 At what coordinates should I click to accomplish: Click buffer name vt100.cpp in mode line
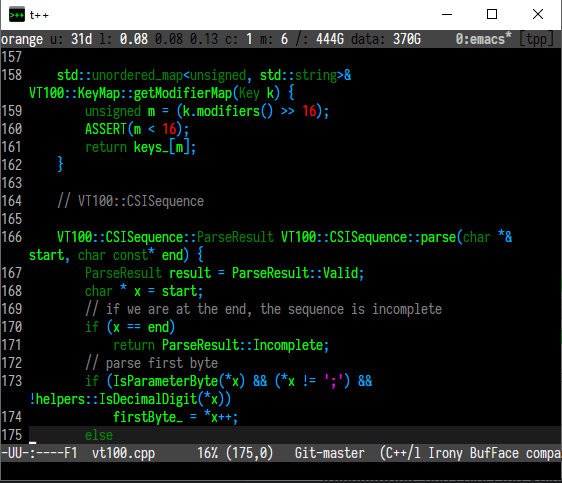click(123, 453)
